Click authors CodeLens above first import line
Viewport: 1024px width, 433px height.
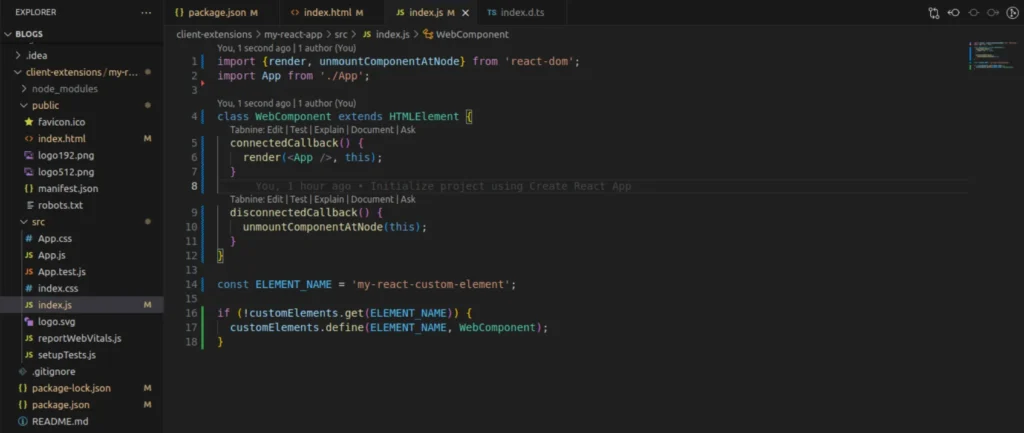pos(287,48)
